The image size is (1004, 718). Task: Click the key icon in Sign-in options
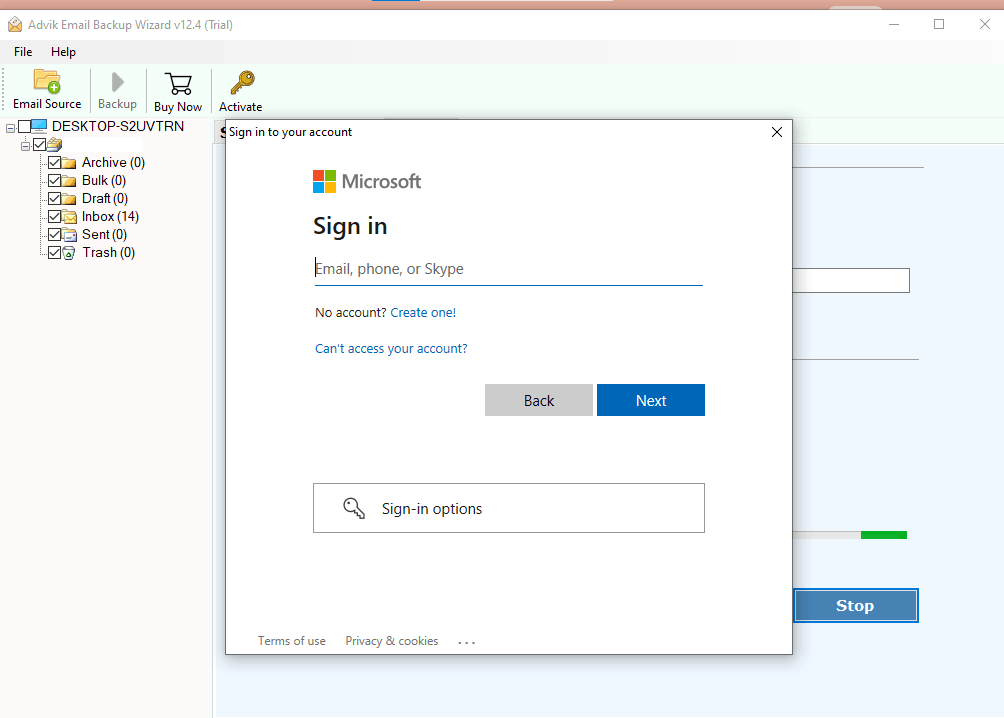tap(353, 508)
